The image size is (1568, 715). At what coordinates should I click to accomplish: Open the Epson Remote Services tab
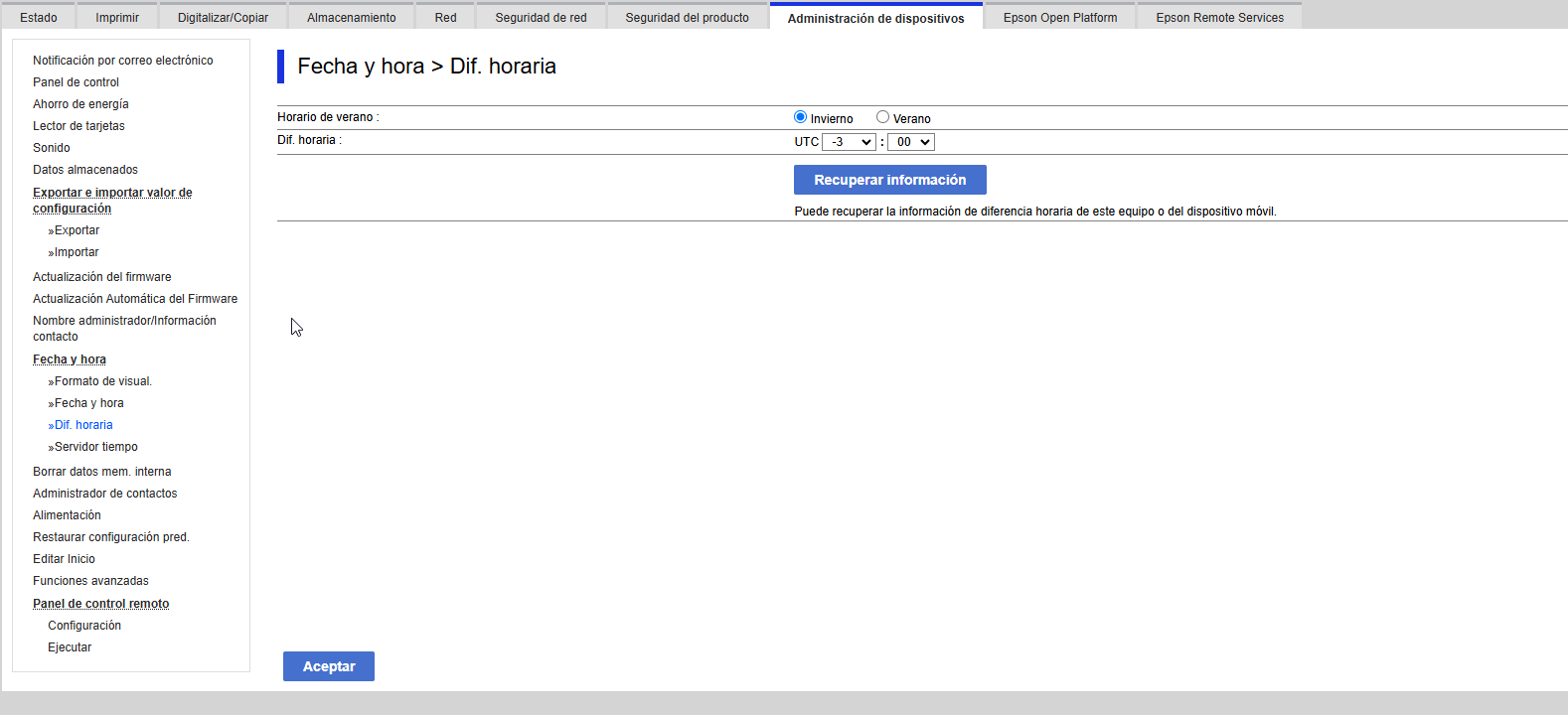[x=1220, y=17]
